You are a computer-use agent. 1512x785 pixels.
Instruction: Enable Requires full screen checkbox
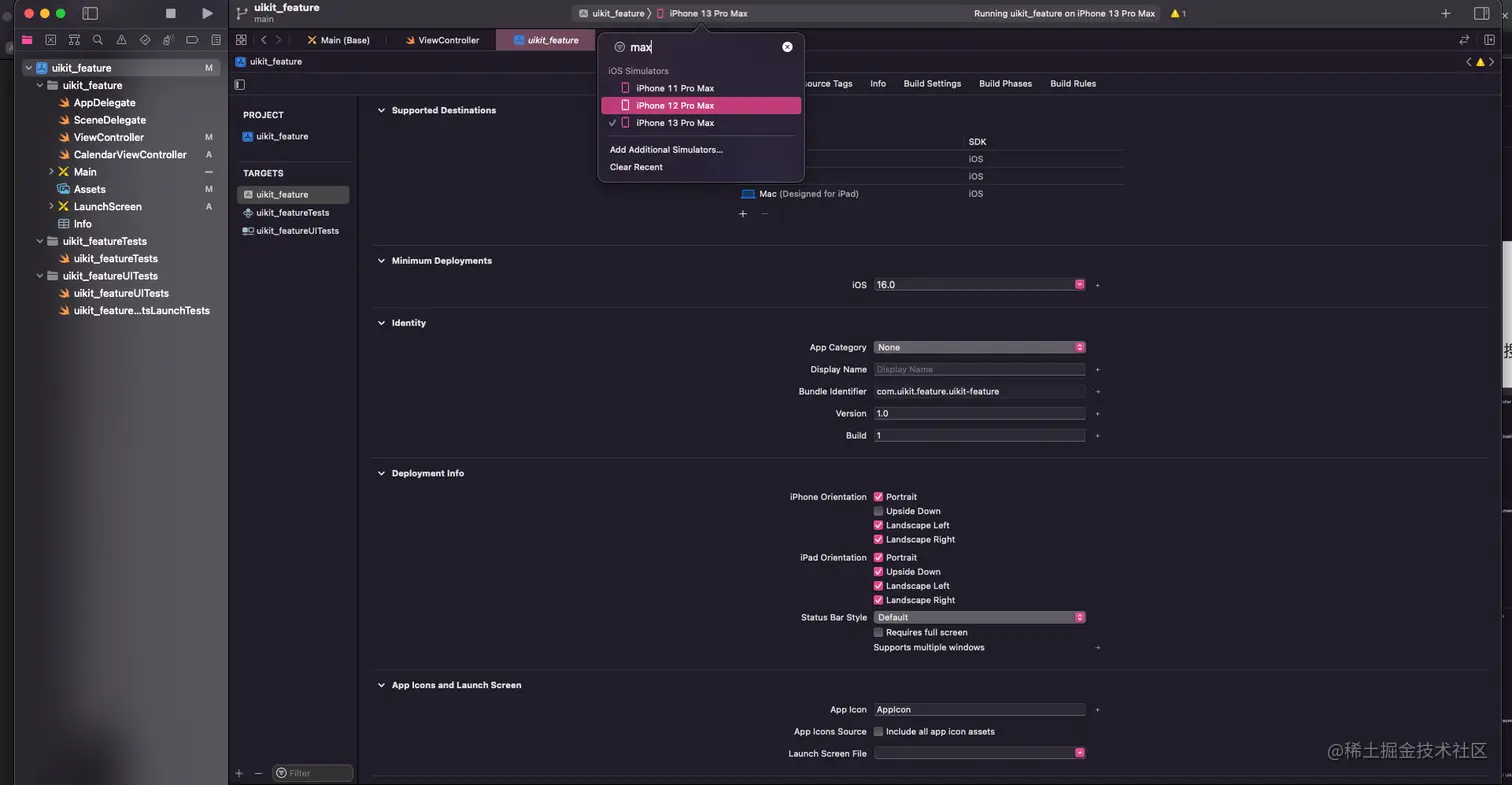(x=878, y=632)
